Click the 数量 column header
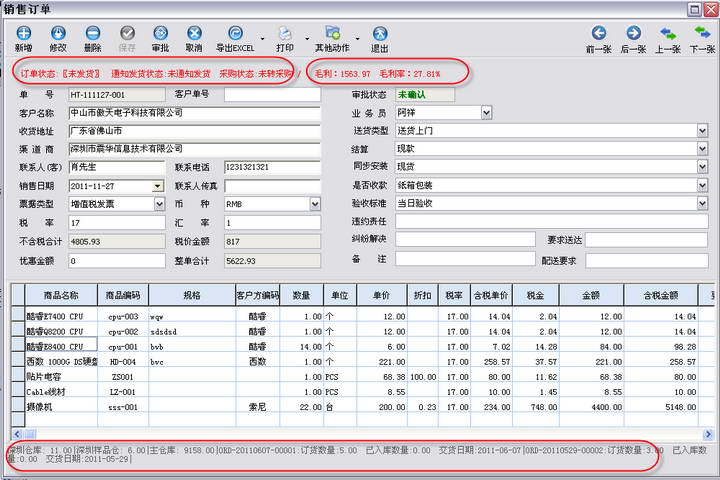 302,295
